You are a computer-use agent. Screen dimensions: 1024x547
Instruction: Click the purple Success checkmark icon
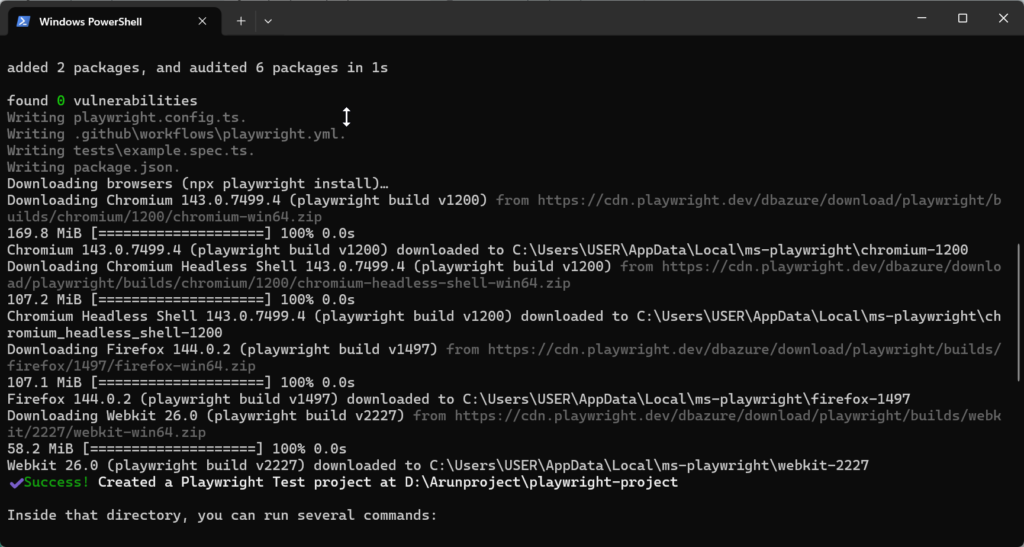pos(15,482)
